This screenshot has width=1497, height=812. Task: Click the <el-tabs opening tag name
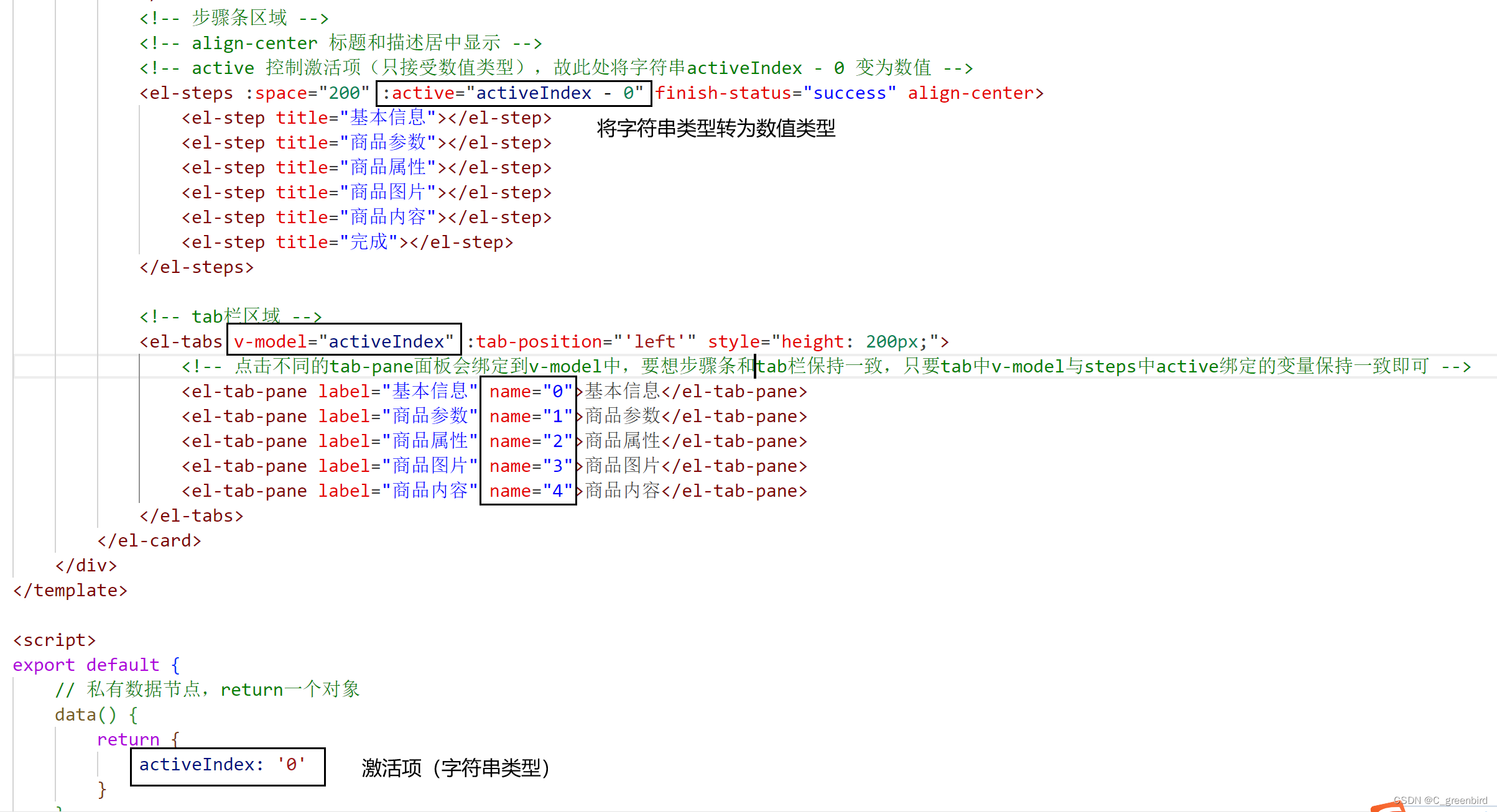(x=181, y=341)
